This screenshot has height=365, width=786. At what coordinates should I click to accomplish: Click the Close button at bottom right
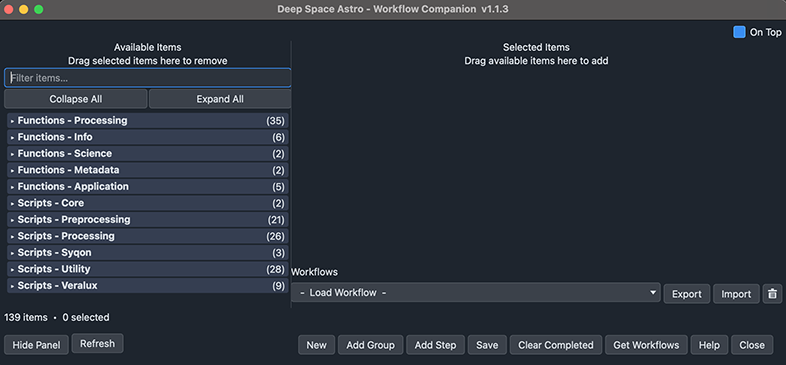[x=752, y=345]
